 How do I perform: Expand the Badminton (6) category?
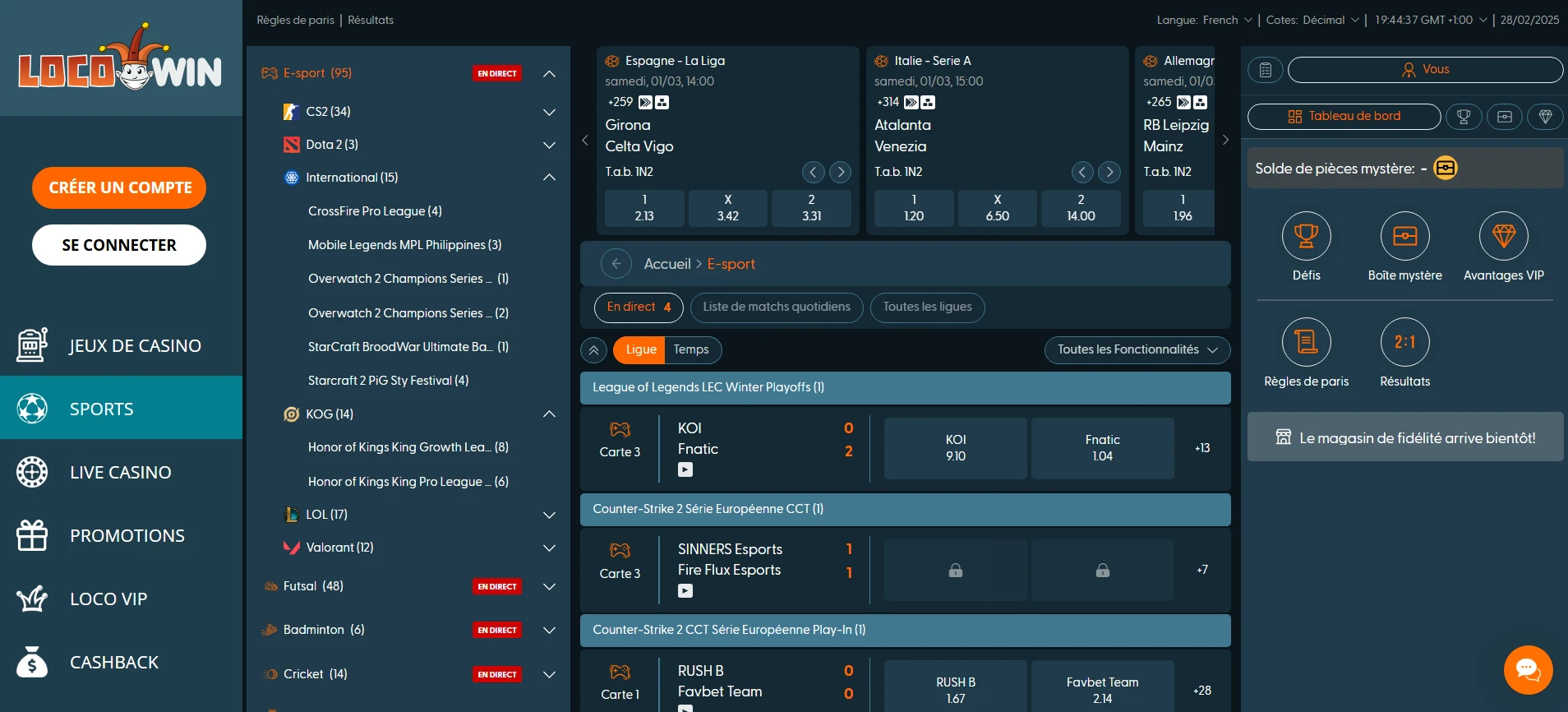(x=550, y=630)
